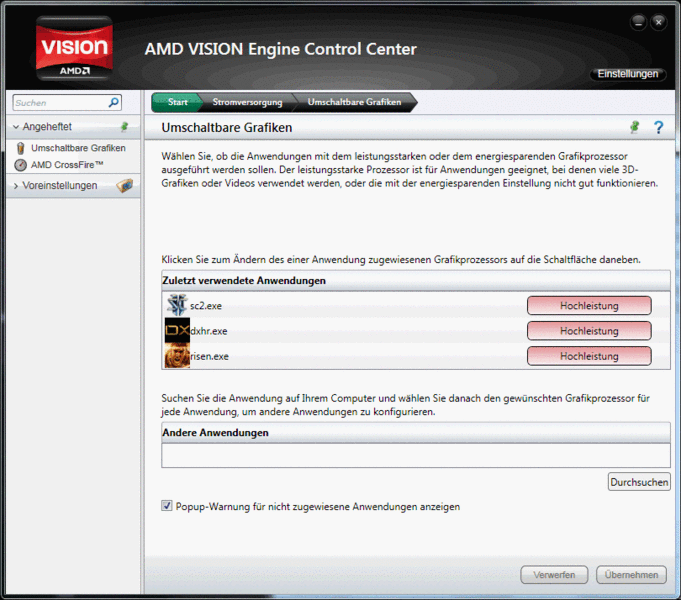Click the VISION AMD logo
Viewport: 681px width, 600px height.
coord(74,48)
